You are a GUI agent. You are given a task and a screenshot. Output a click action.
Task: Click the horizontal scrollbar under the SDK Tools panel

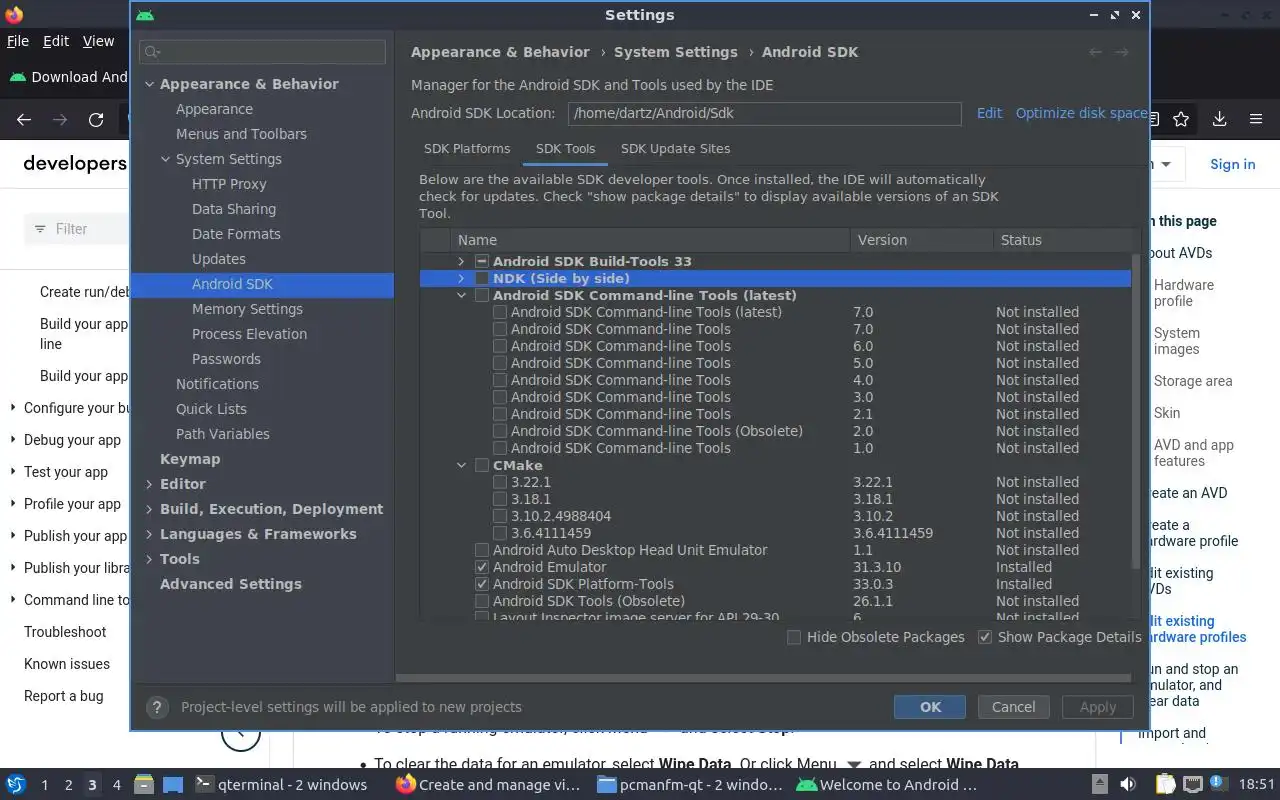(x=764, y=678)
